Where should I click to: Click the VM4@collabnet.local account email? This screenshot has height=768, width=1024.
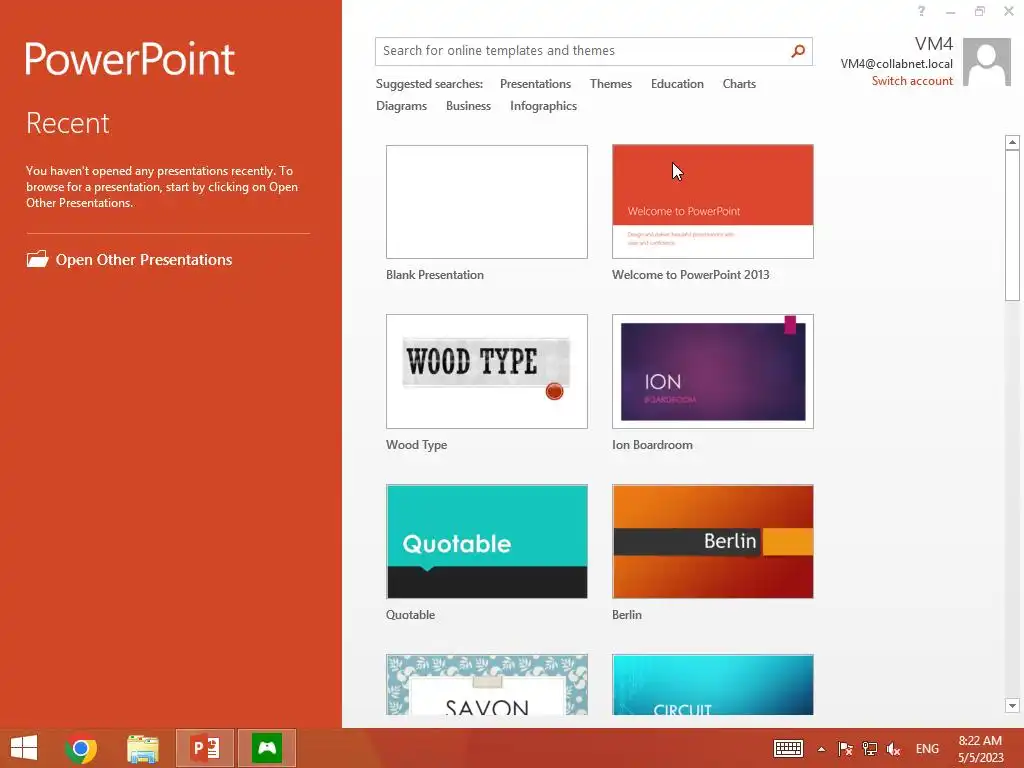tap(896, 64)
